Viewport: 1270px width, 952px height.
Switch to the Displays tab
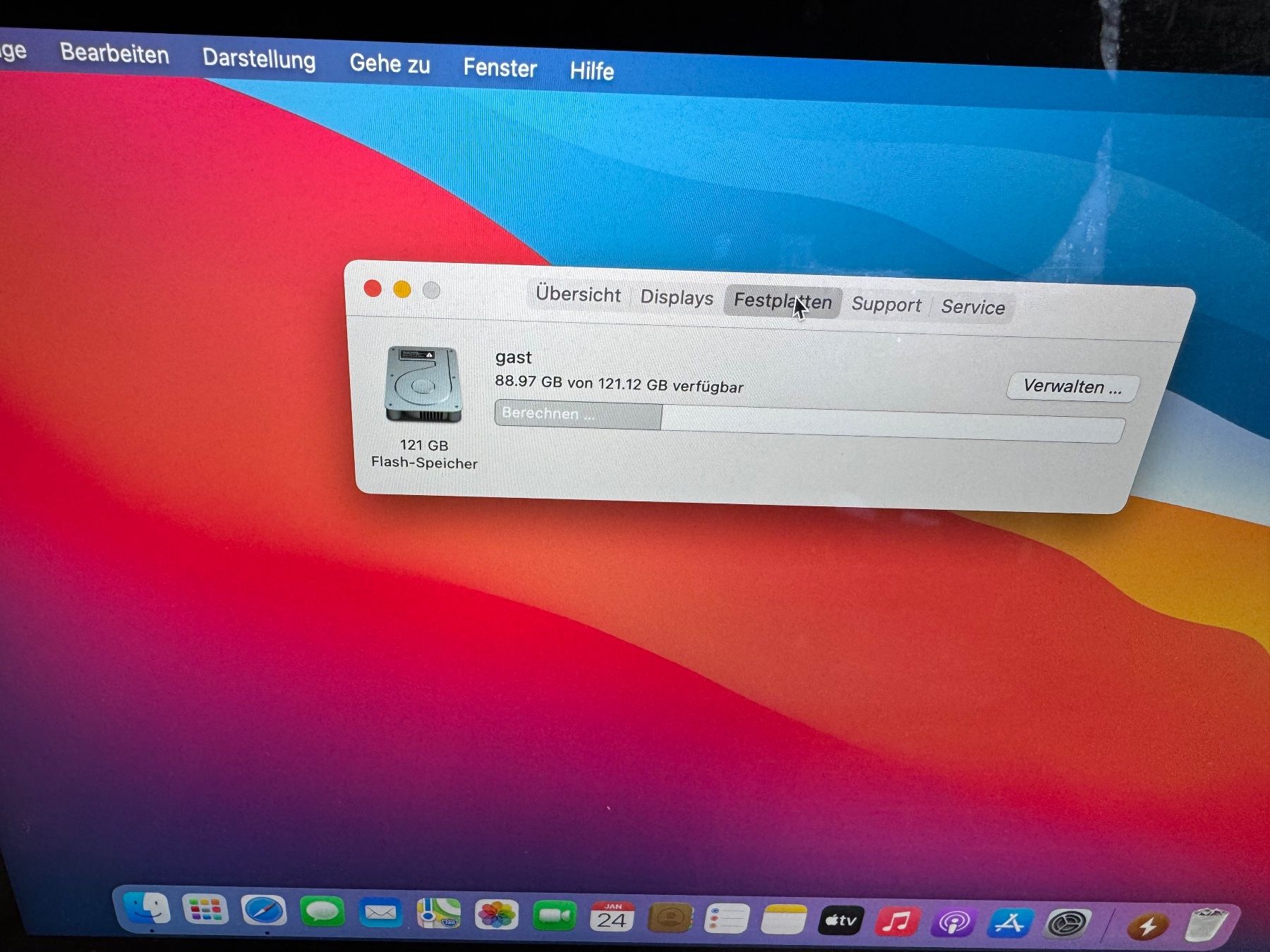click(x=677, y=297)
